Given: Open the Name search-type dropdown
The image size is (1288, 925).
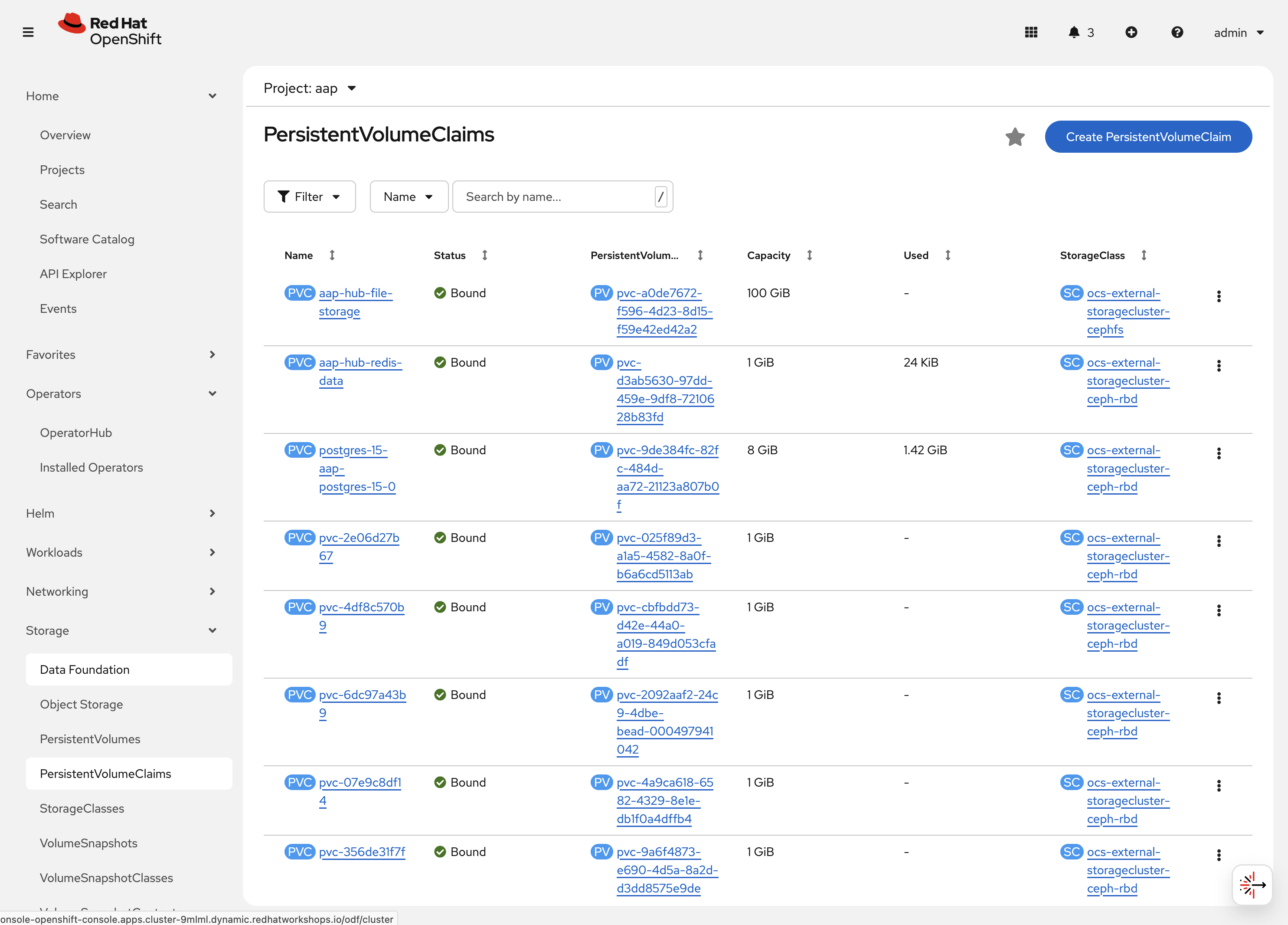Looking at the screenshot, I should [x=409, y=197].
